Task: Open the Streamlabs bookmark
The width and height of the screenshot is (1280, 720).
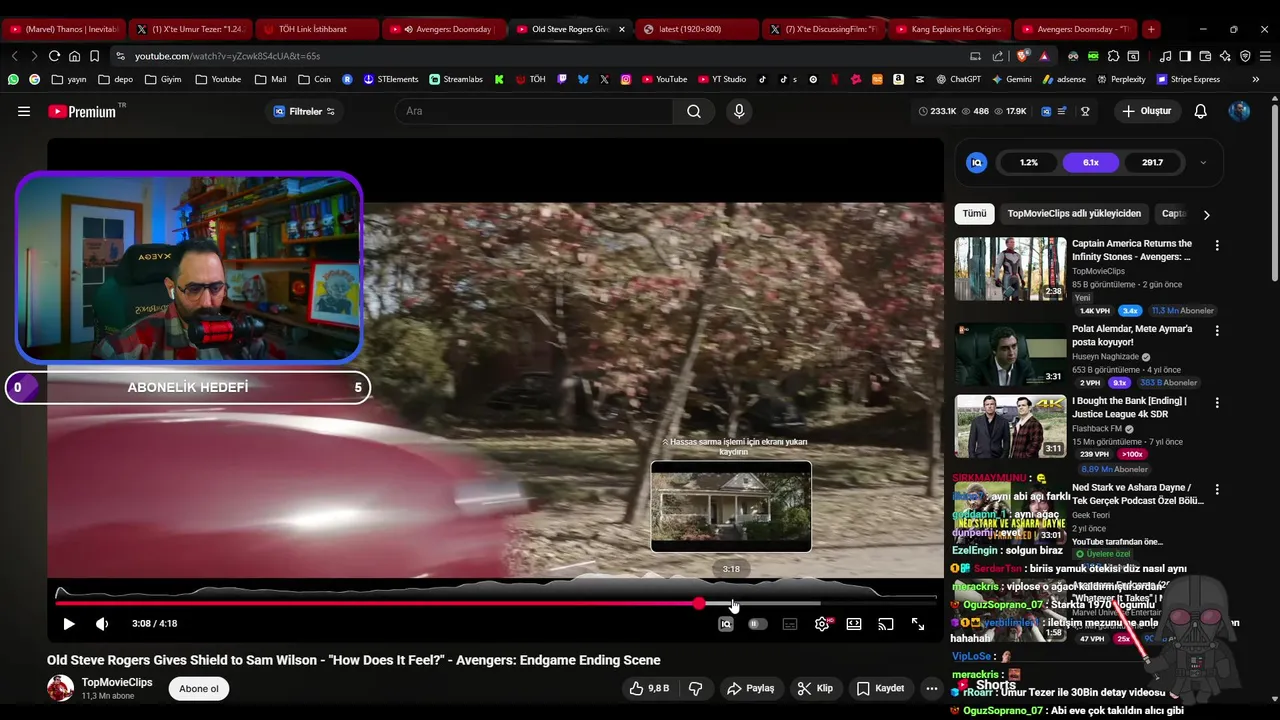Action: [456, 79]
